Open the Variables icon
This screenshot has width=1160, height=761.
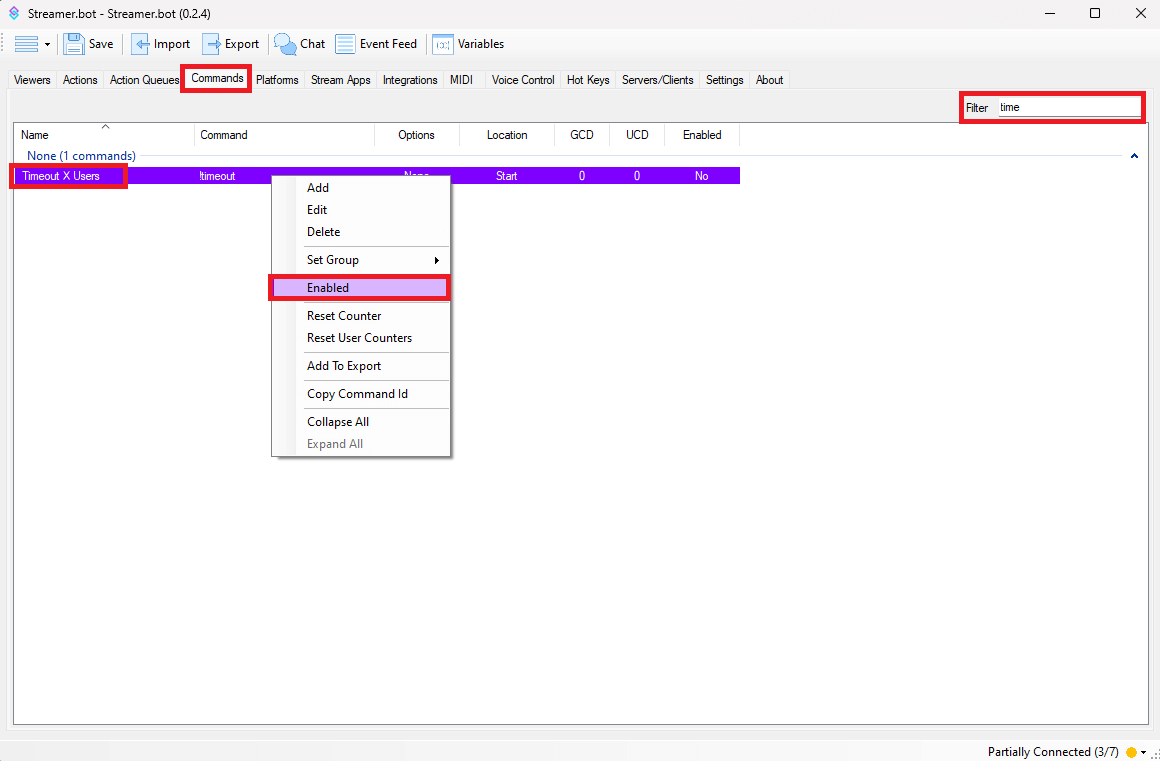tap(442, 44)
